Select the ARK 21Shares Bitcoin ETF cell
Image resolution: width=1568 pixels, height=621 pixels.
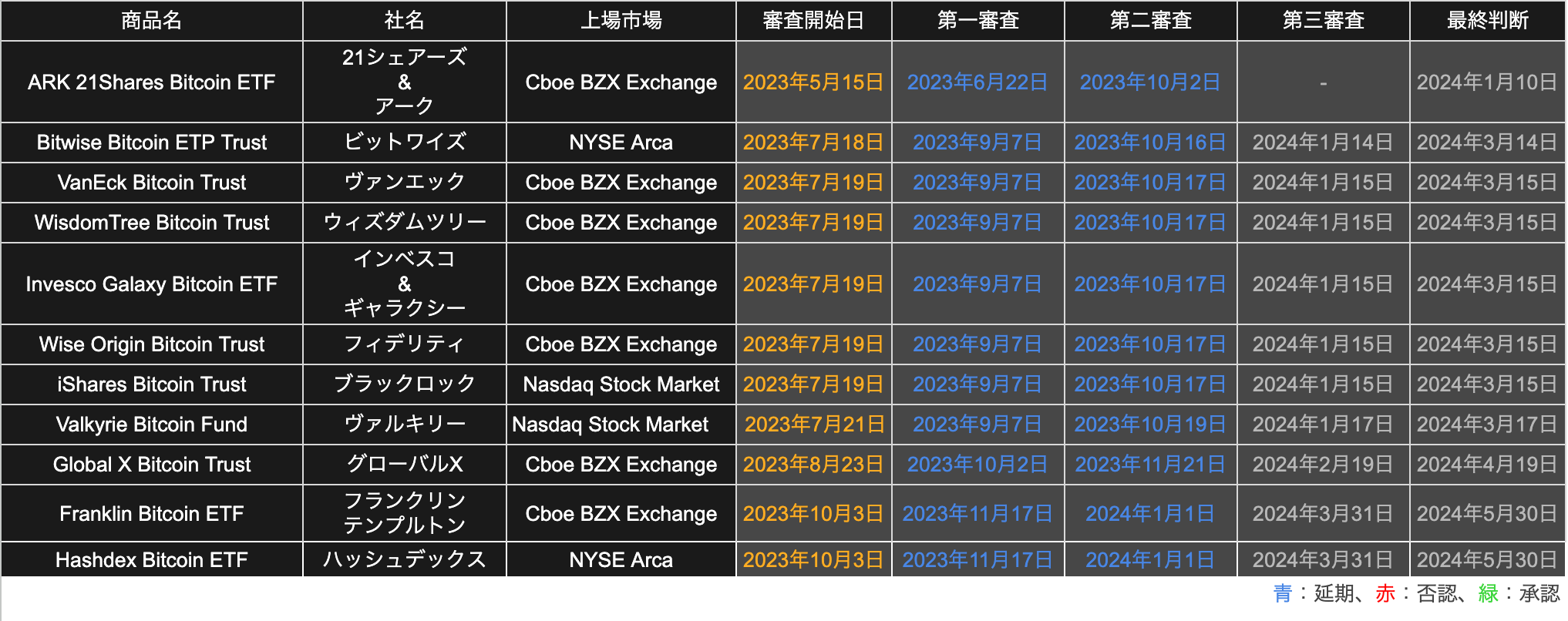pyautogui.click(x=152, y=82)
